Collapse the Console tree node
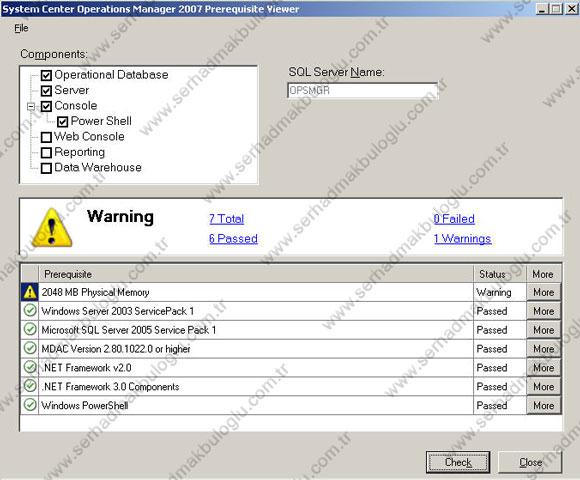This screenshot has width=580, height=480. [31, 107]
